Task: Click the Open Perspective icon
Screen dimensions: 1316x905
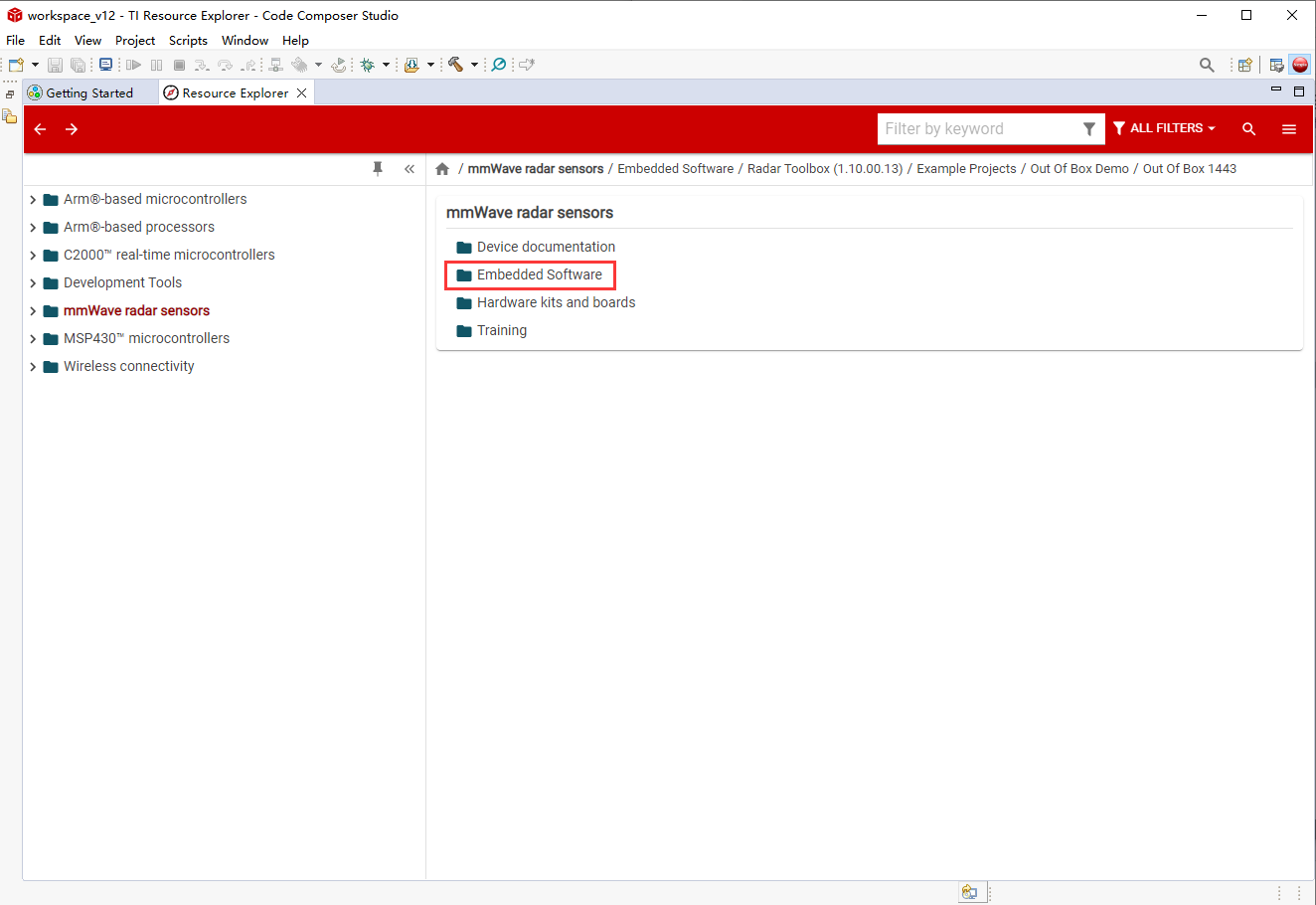Action: tap(1244, 65)
